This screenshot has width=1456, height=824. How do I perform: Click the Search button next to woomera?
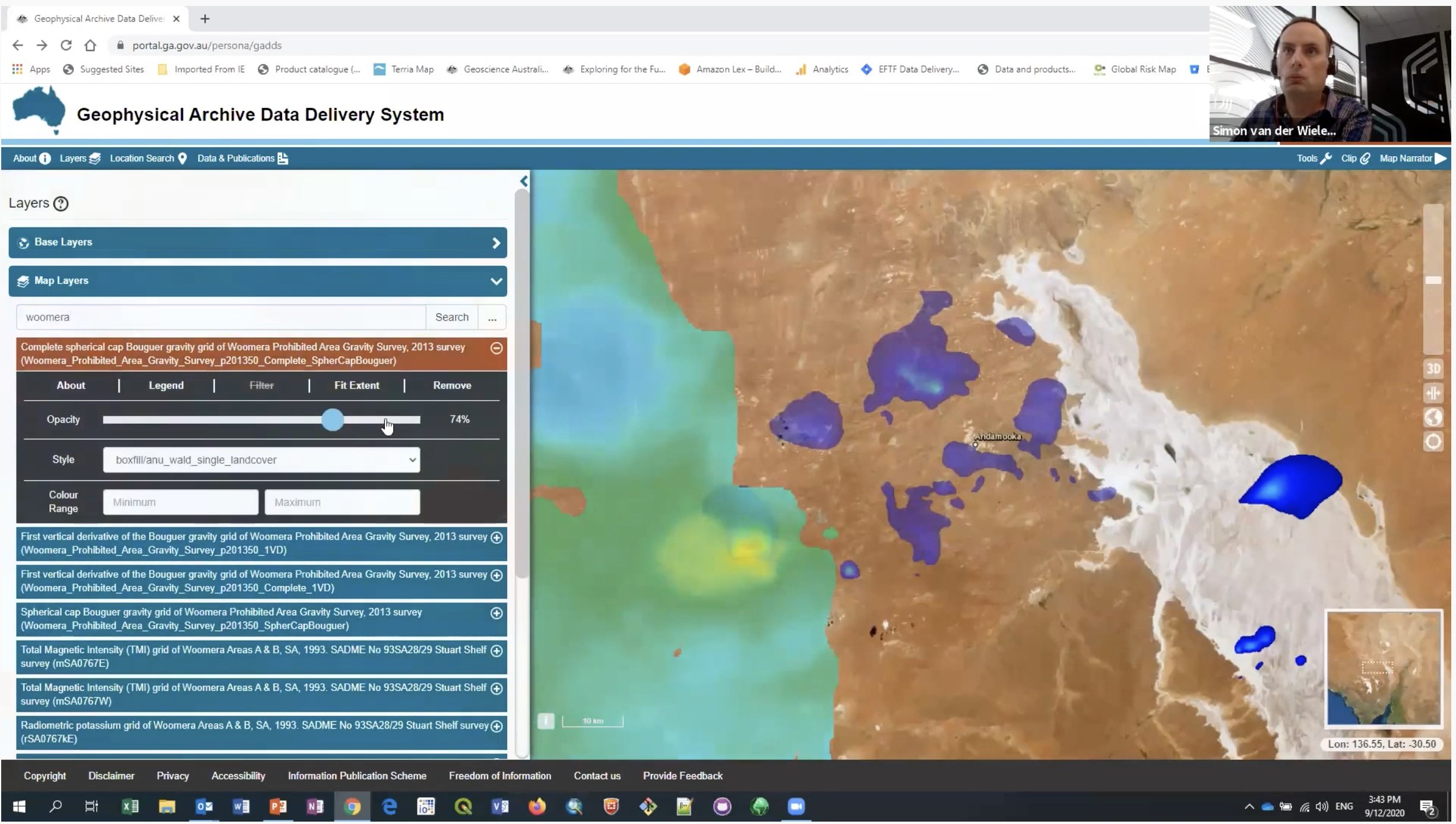451,317
